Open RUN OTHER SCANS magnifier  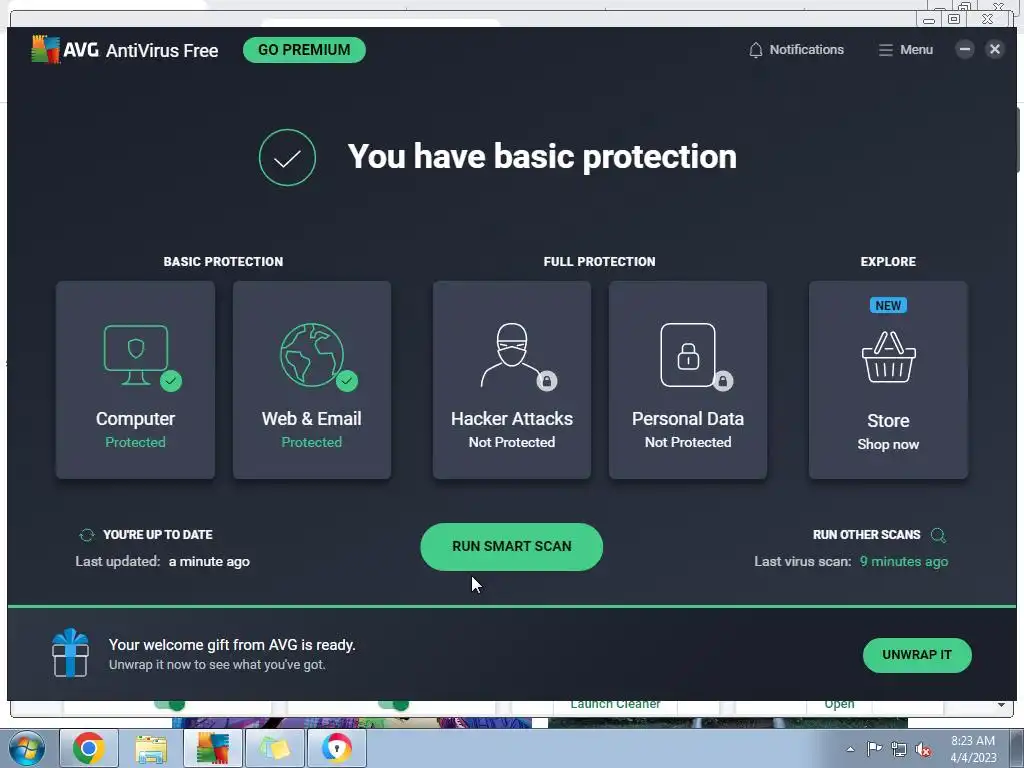[x=938, y=535]
